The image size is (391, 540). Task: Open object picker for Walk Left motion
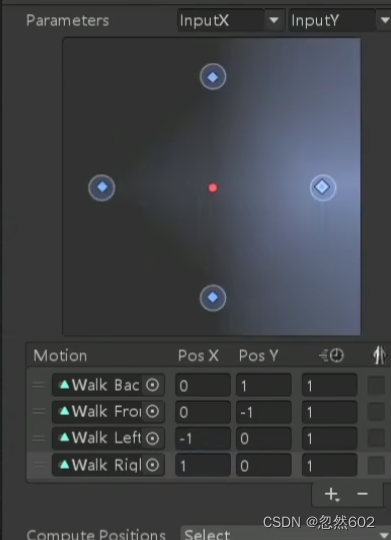pyautogui.click(x=152, y=438)
